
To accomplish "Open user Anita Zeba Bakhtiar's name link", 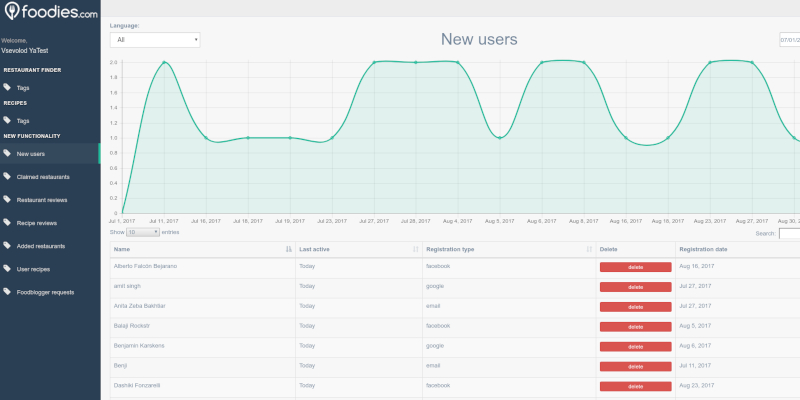I will [x=139, y=305].
